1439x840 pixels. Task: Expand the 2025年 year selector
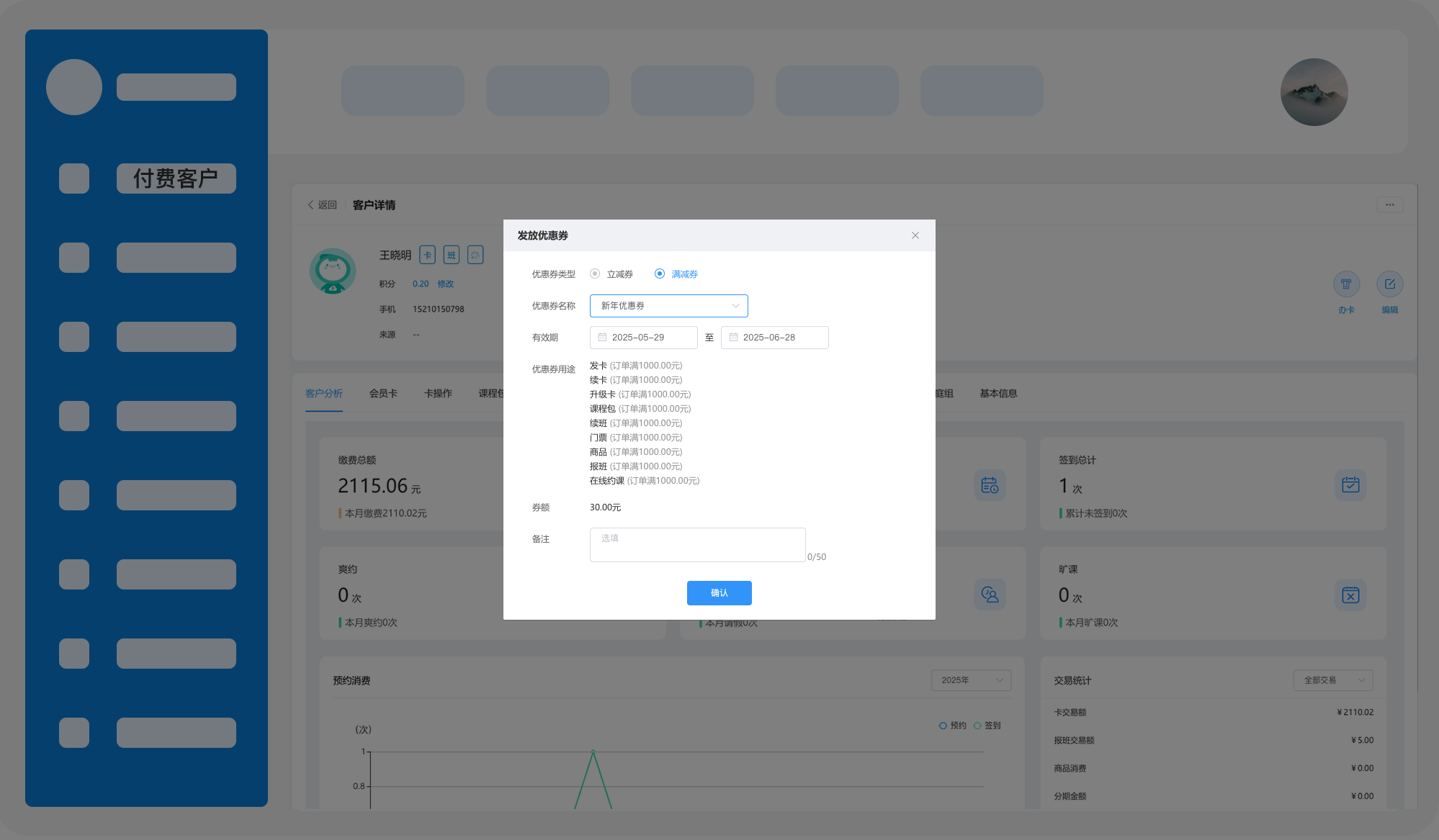pos(971,680)
